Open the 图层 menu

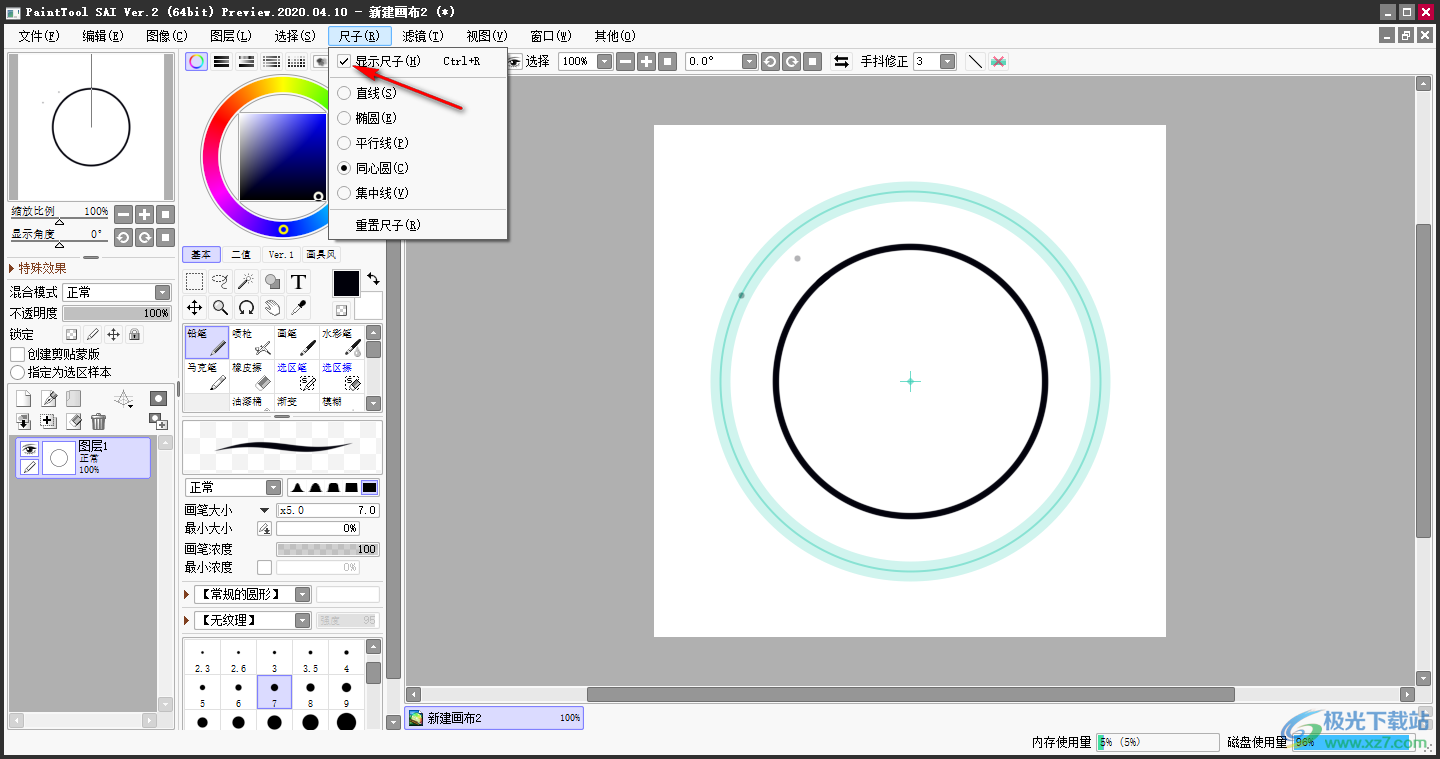(231, 36)
